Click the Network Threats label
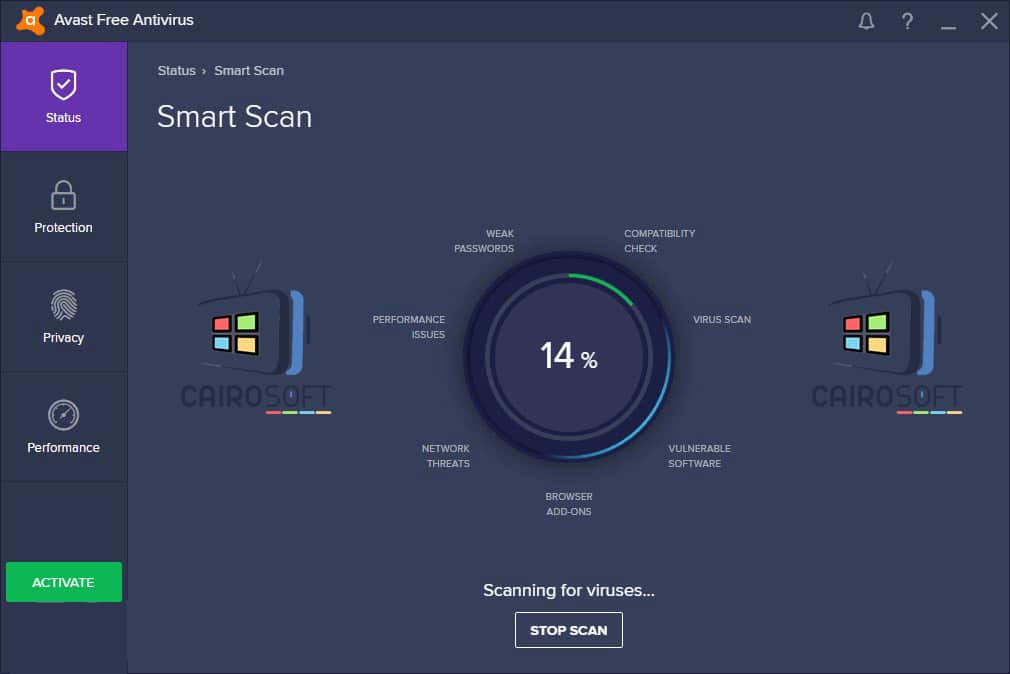 [x=446, y=456]
